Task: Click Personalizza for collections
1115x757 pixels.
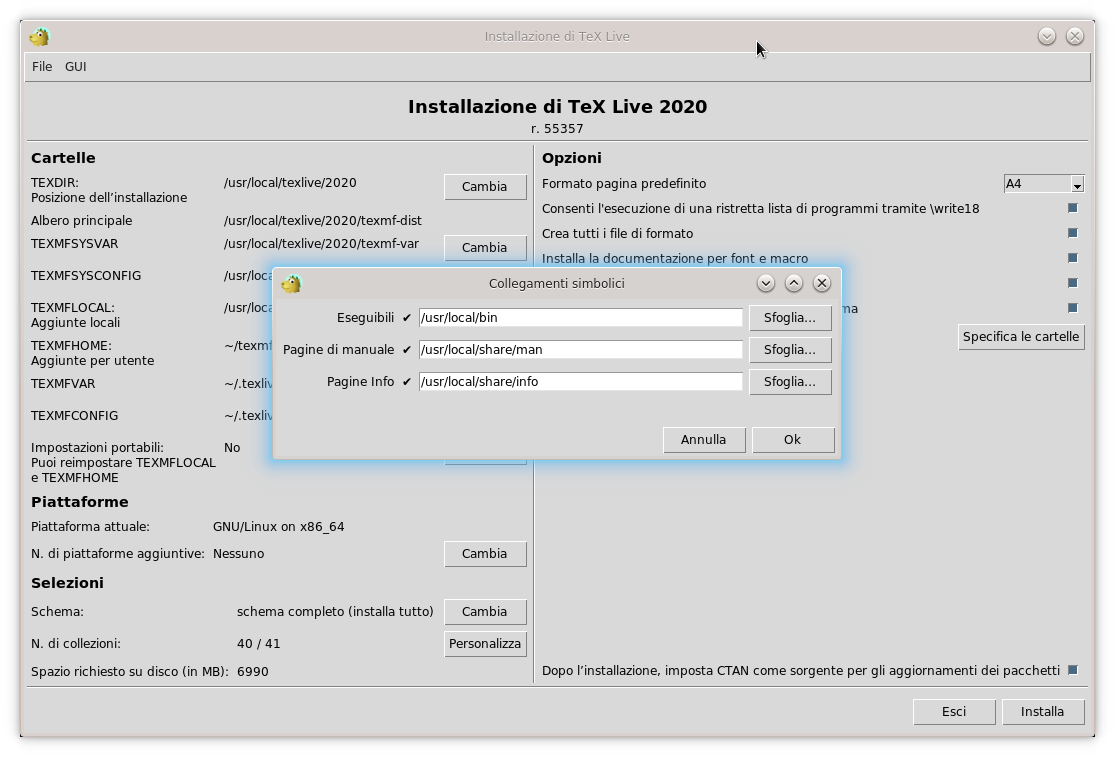Action: click(x=485, y=644)
